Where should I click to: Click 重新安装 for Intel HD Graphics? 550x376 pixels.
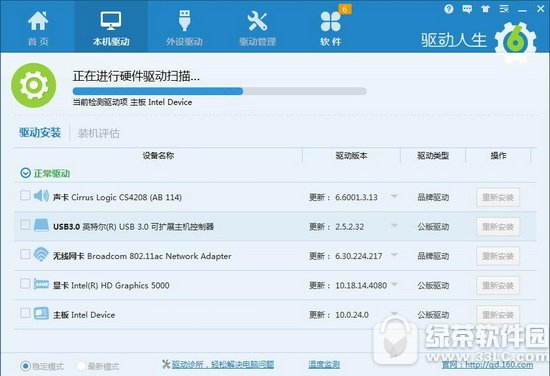coord(498,286)
